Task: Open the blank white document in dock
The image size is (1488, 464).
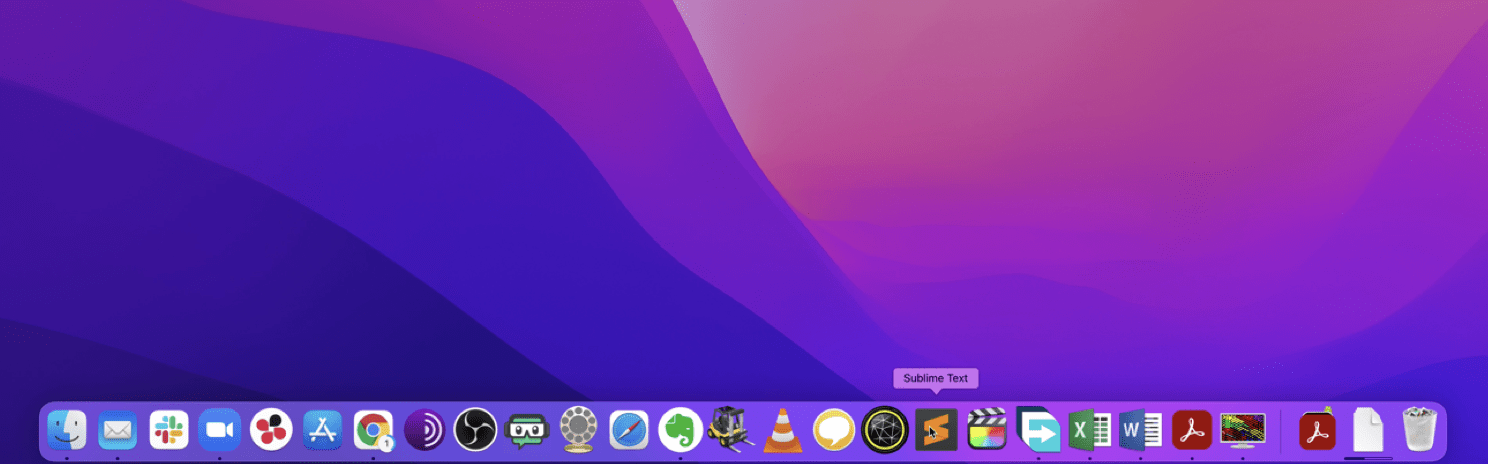Action: pos(1368,430)
